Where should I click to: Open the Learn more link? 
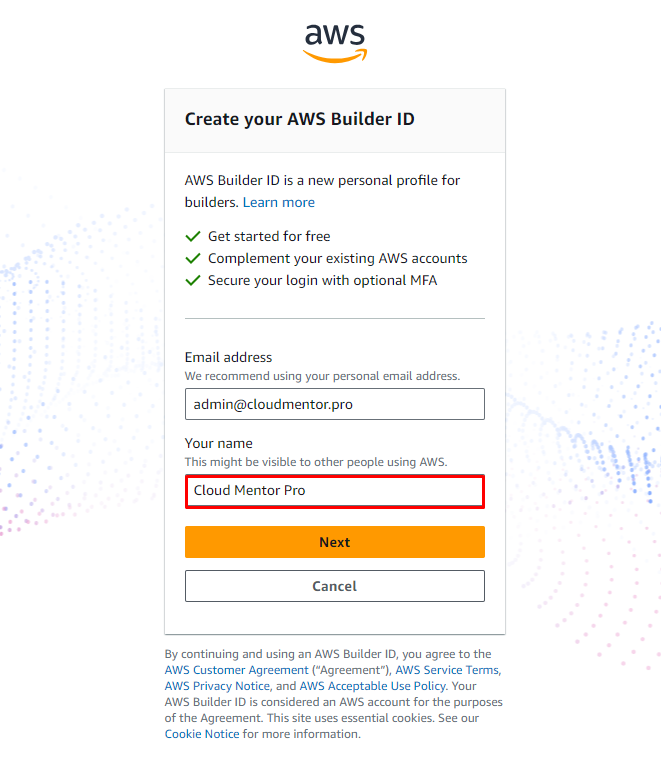278,202
